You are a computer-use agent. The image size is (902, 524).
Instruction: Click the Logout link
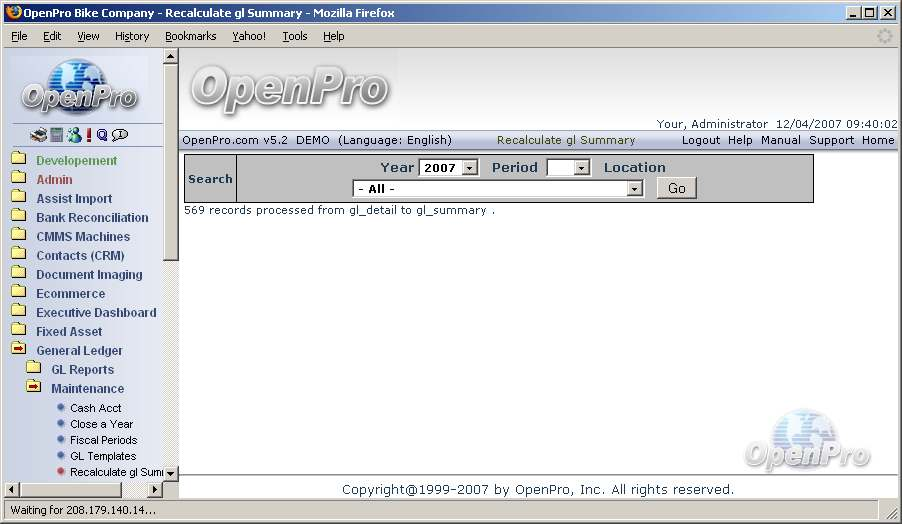700,140
